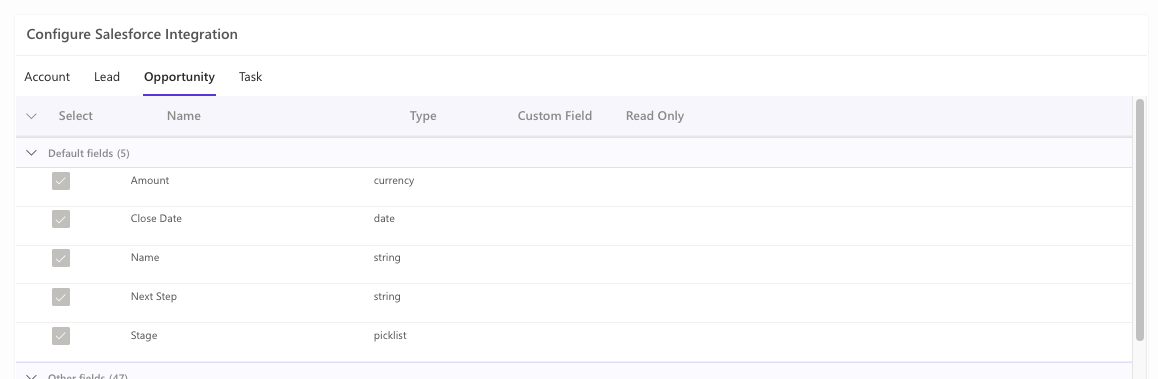Click the Configure Salesforce Integration title
The width and height of the screenshot is (1158, 379).
pos(132,35)
